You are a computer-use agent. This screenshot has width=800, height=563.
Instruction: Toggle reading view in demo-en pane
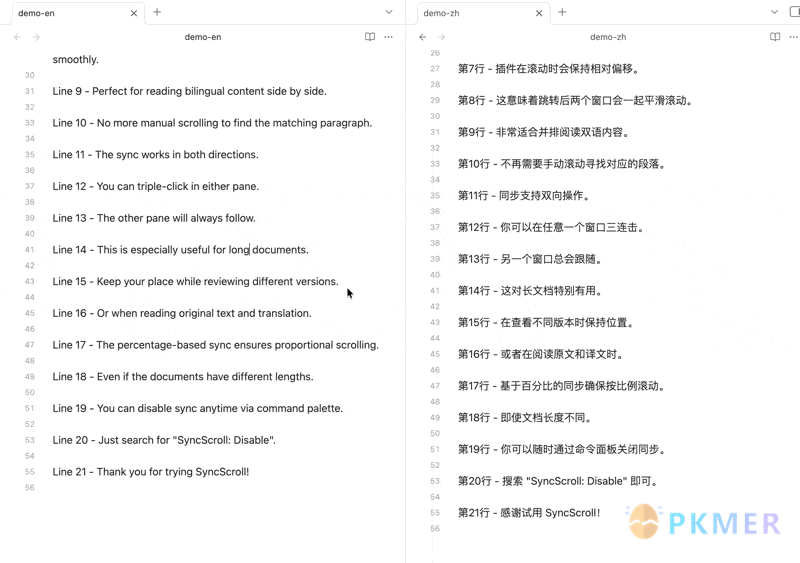(370, 37)
